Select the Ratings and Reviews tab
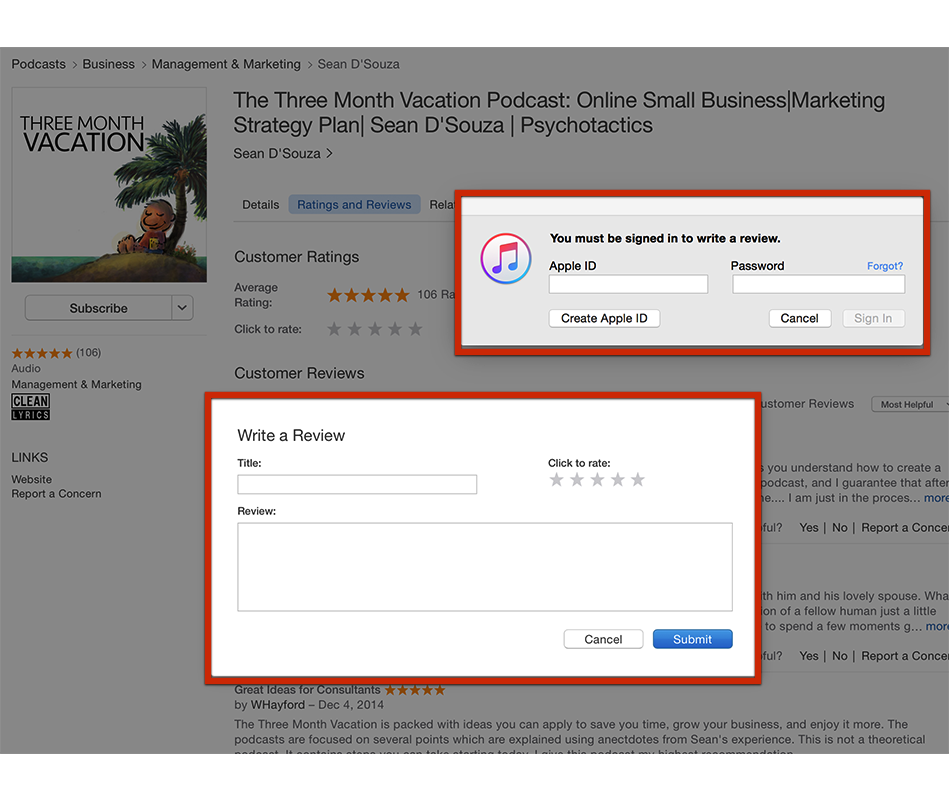Image resolution: width=949 pixels, height=800 pixels. click(354, 205)
